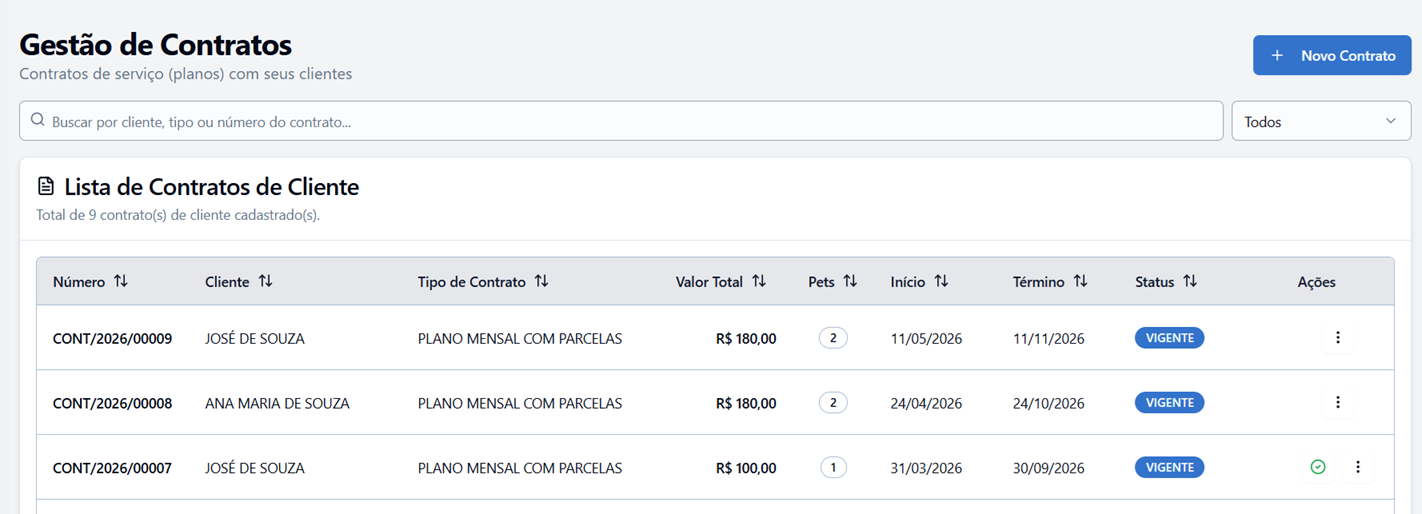Click VIGENTE badge for CONT/2026/00009
Screen dimensions: 1422x514
point(1169,338)
